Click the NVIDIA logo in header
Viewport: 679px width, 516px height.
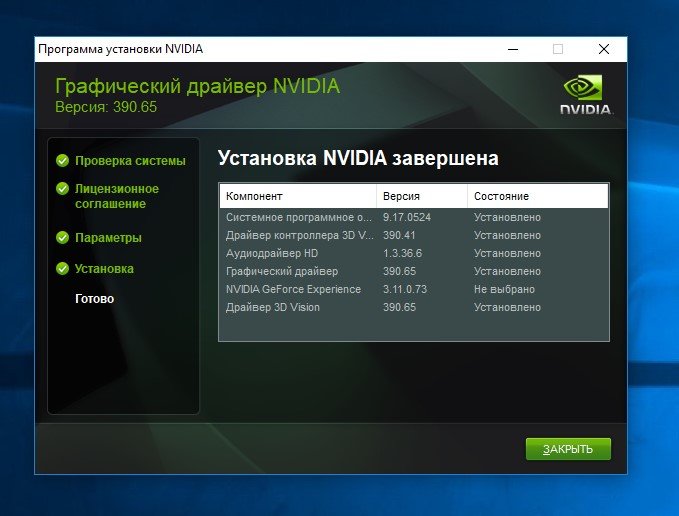[x=586, y=95]
